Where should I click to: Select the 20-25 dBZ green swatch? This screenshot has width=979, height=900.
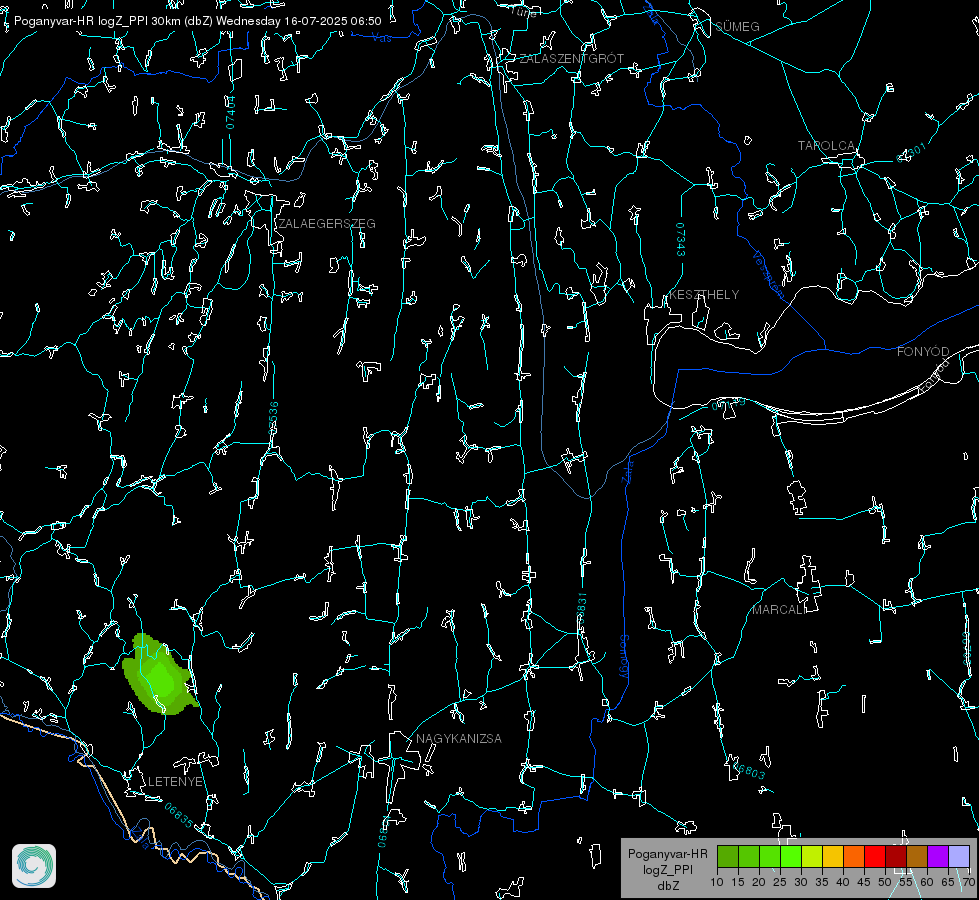point(770,856)
